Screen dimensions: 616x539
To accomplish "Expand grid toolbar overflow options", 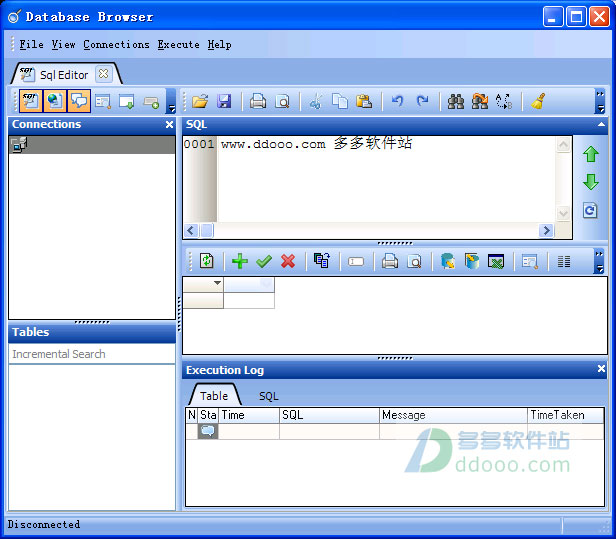I will (x=599, y=261).
